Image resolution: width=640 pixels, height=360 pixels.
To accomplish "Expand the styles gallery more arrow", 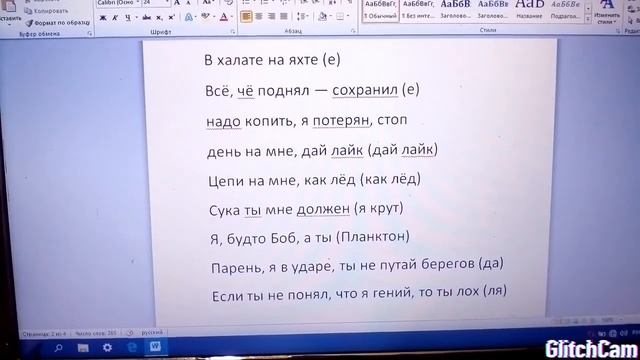I will tap(588, 19).
